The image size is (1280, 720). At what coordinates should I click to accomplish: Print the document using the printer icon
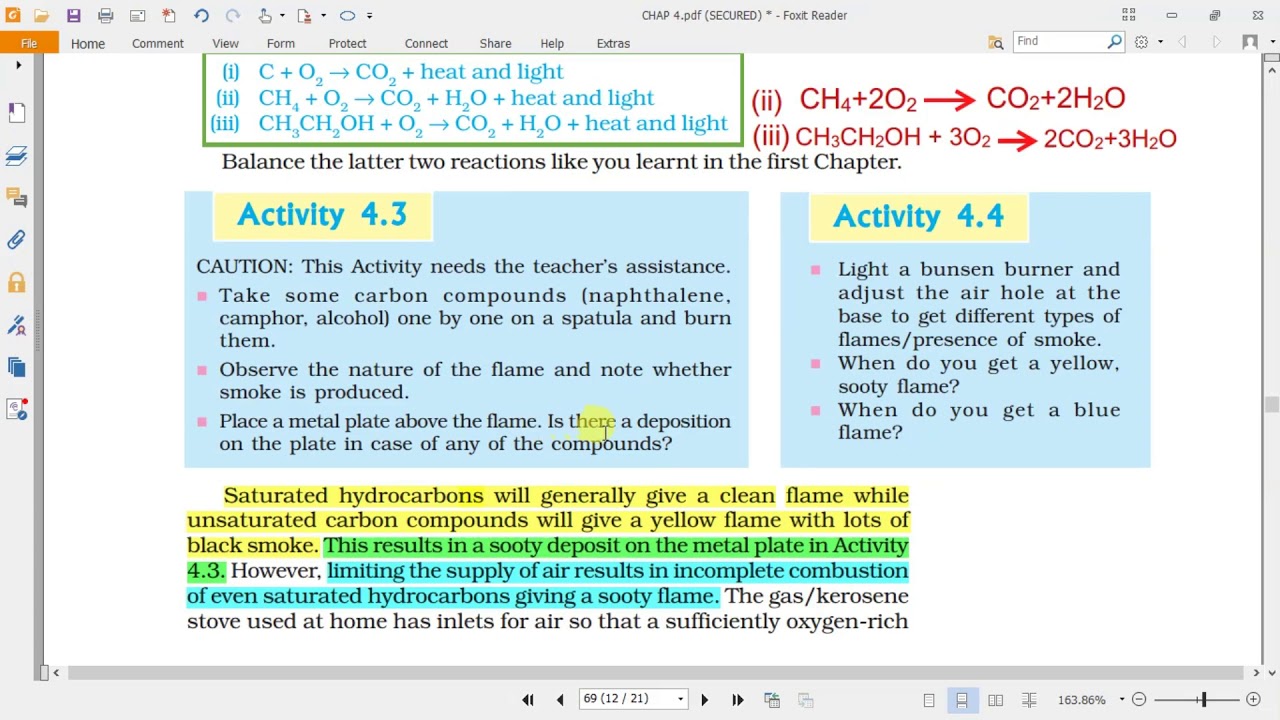click(x=105, y=15)
